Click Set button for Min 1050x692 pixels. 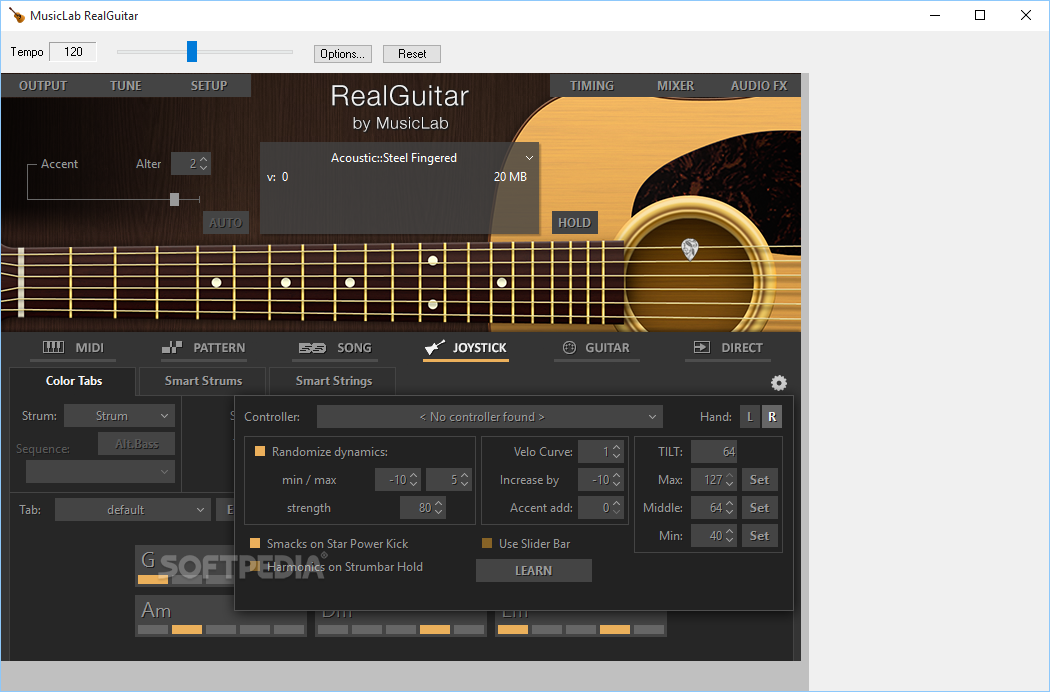pyautogui.click(x=759, y=535)
